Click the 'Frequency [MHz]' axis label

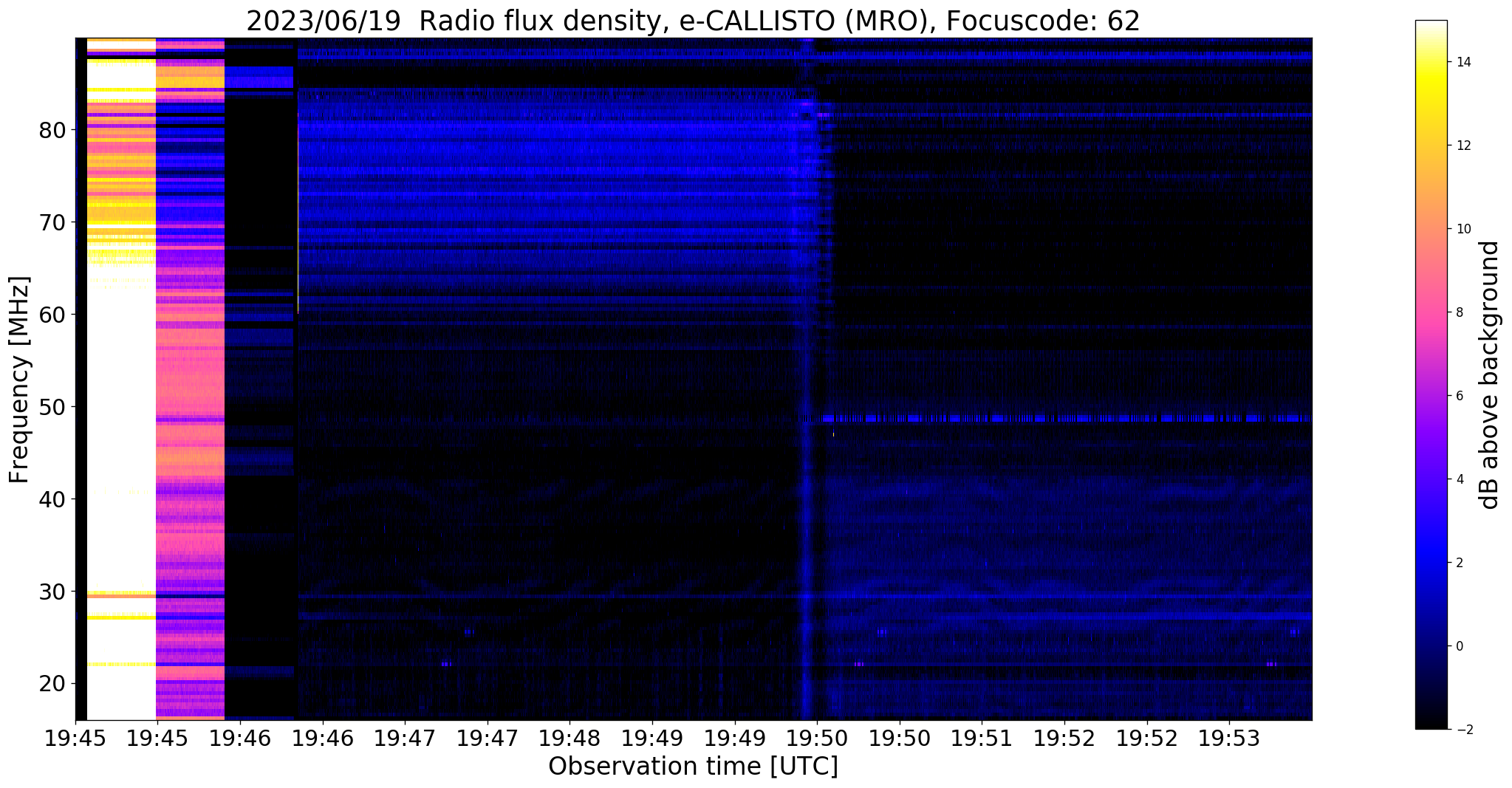tap(20, 380)
